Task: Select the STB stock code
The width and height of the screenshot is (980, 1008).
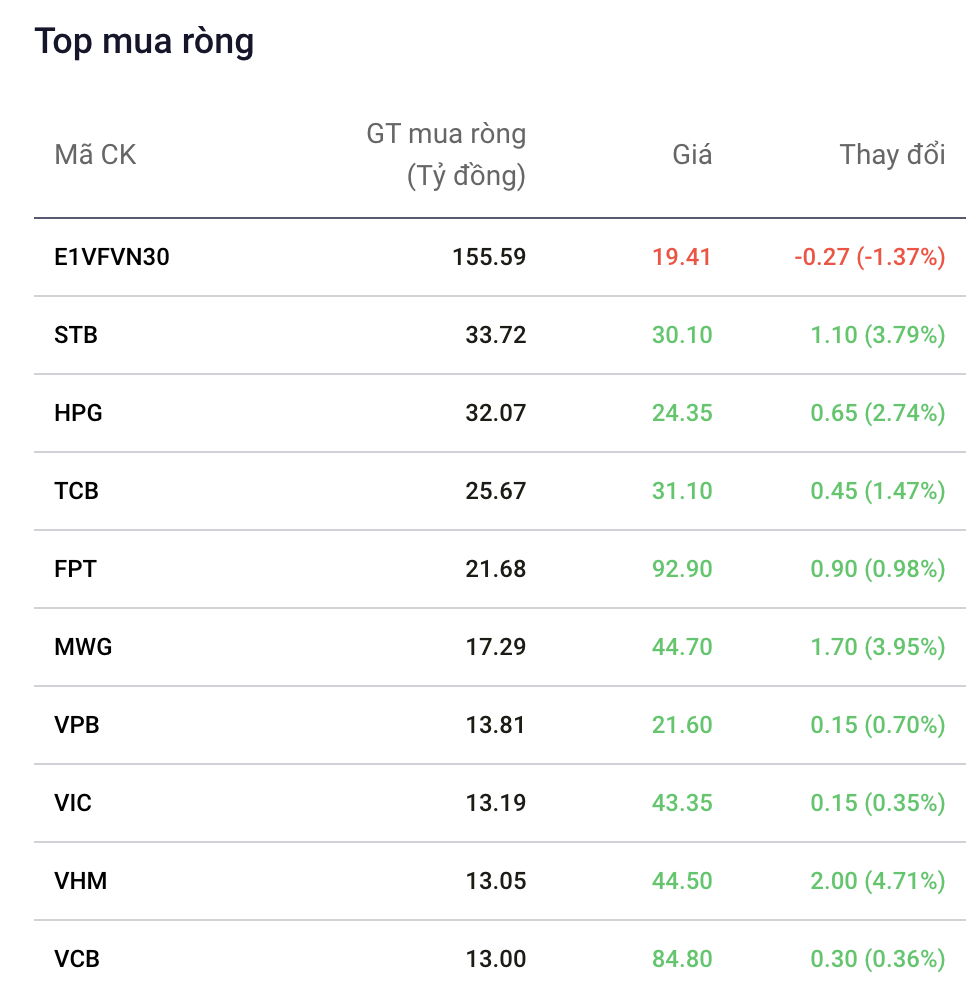Action: pos(76,335)
